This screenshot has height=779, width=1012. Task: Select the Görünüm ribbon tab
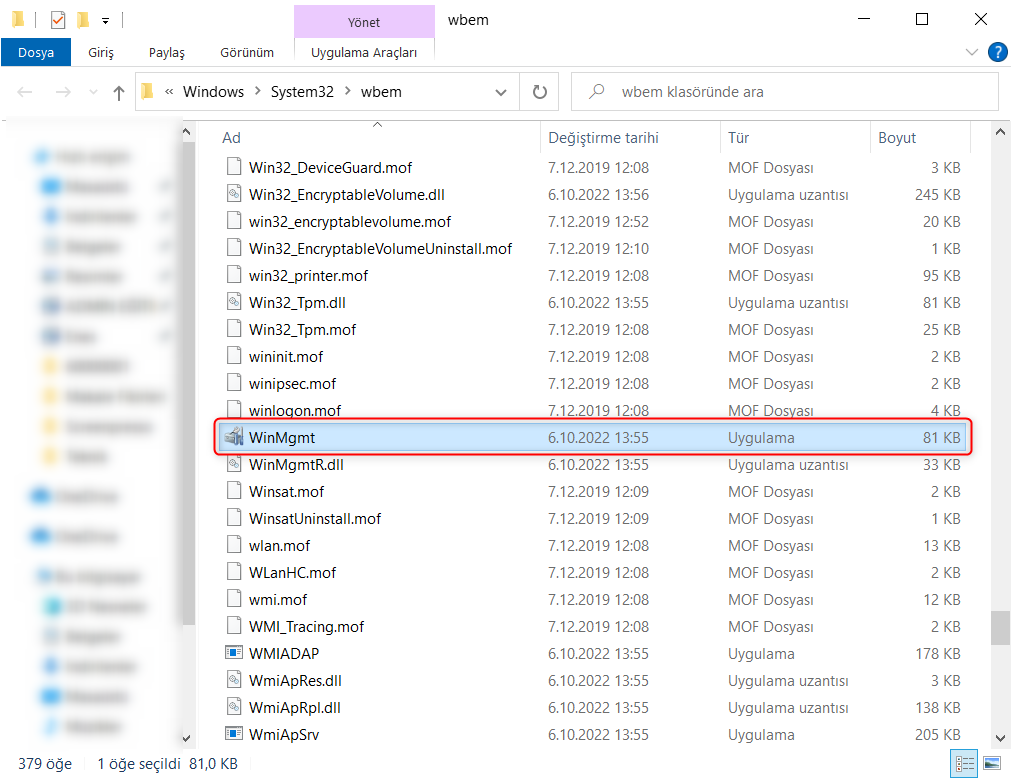tap(247, 52)
